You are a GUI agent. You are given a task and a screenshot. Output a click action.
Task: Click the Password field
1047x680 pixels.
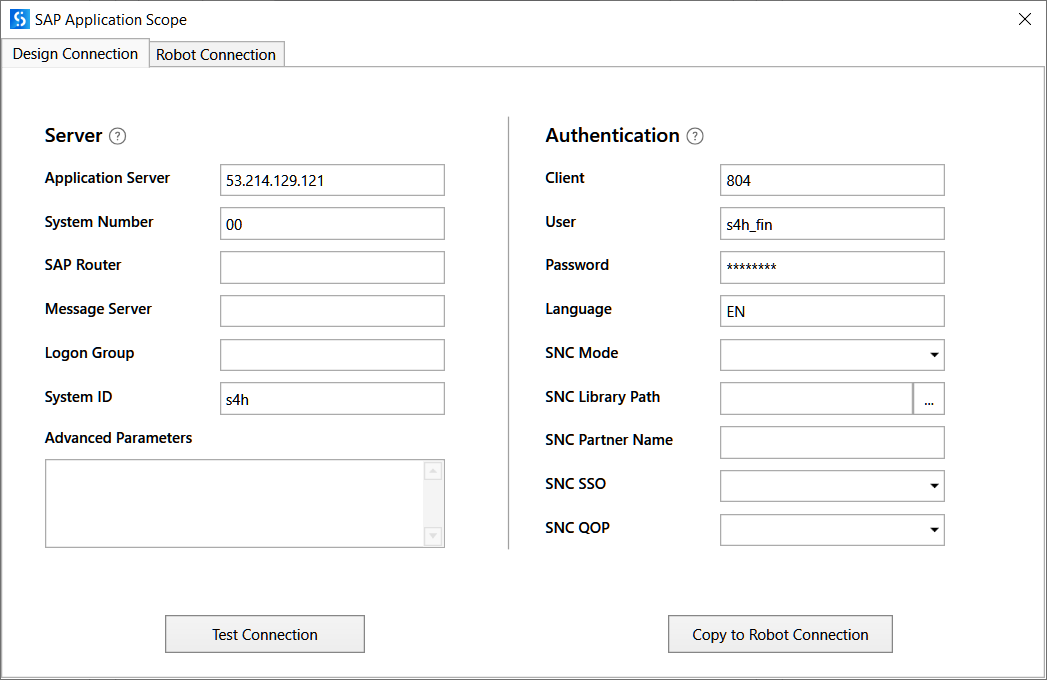point(832,267)
